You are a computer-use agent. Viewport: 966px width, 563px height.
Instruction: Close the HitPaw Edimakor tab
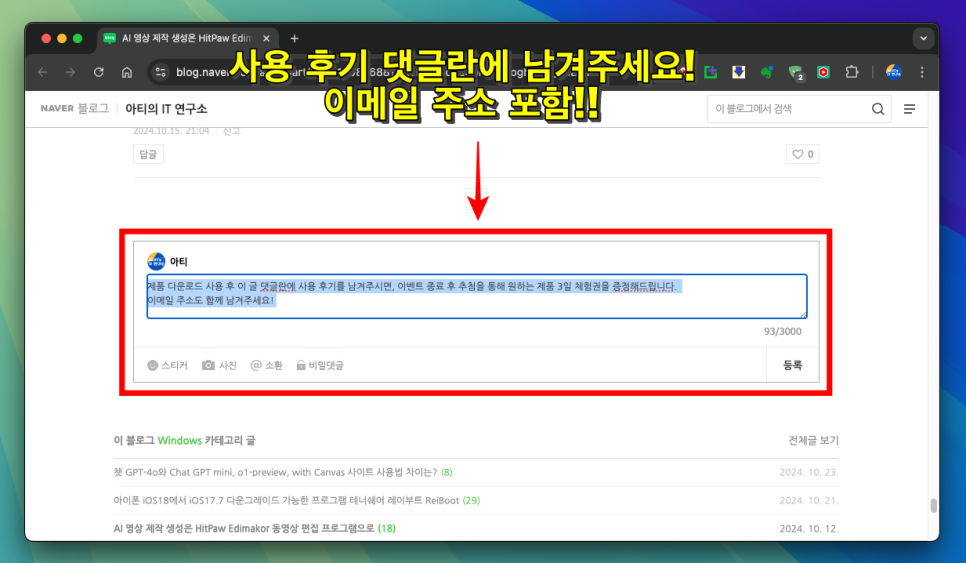[x=266, y=38]
